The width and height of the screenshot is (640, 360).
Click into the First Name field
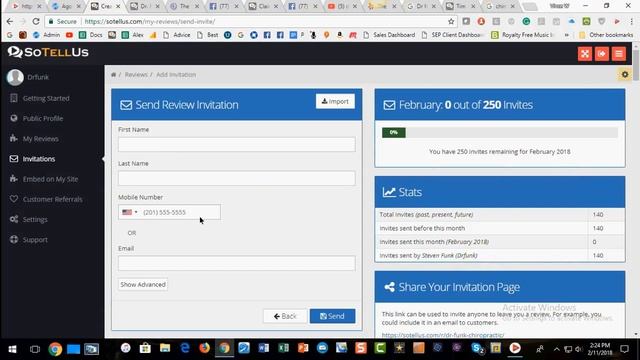click(x=237, y=144)
